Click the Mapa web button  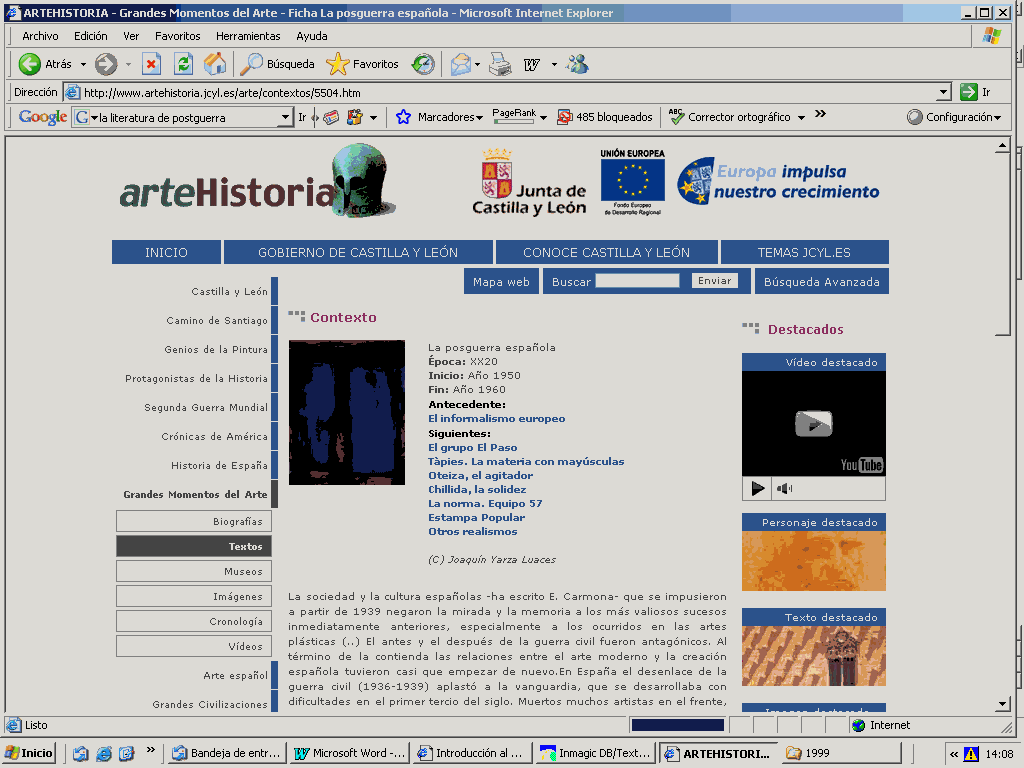click(501, 281)
